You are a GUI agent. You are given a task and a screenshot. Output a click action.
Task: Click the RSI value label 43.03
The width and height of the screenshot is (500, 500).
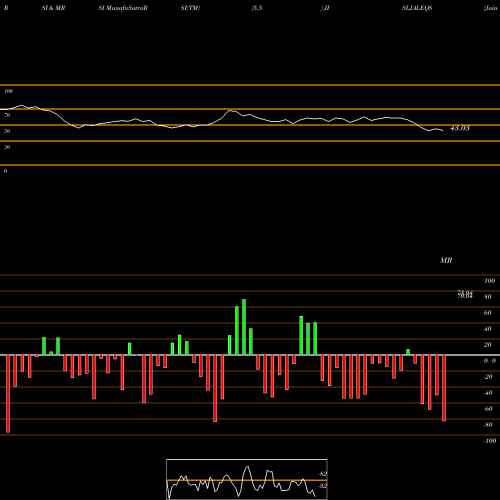pyautogui.click(x=460, y=128)
